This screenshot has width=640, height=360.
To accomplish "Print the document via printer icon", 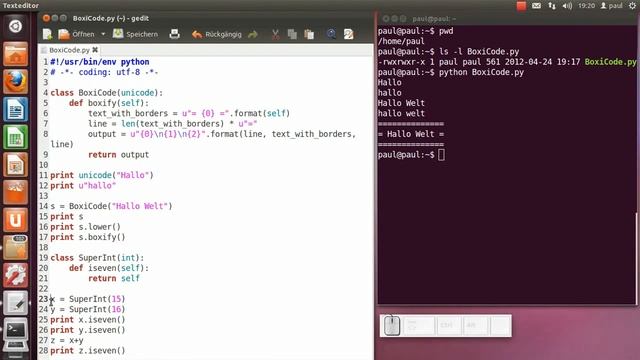I will [x=174, y=34].
